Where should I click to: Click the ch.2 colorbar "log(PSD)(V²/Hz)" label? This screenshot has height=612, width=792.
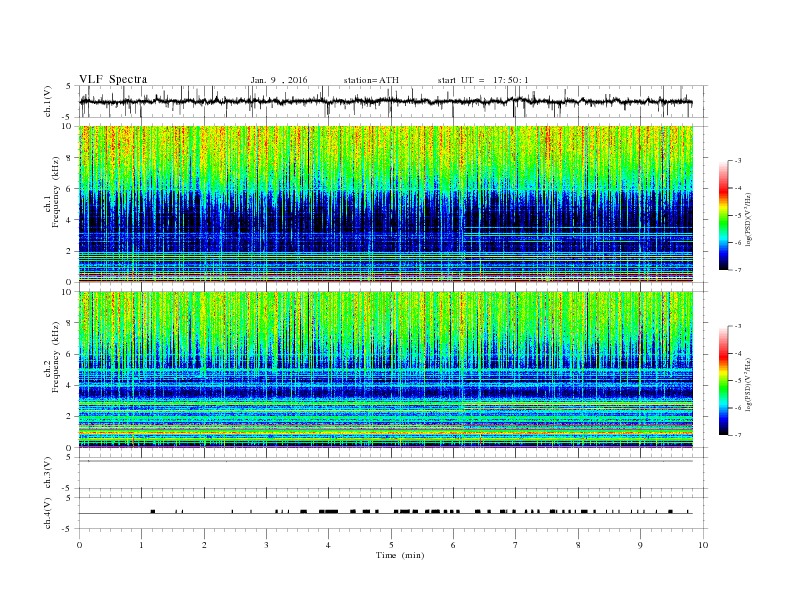pos(748,384)
